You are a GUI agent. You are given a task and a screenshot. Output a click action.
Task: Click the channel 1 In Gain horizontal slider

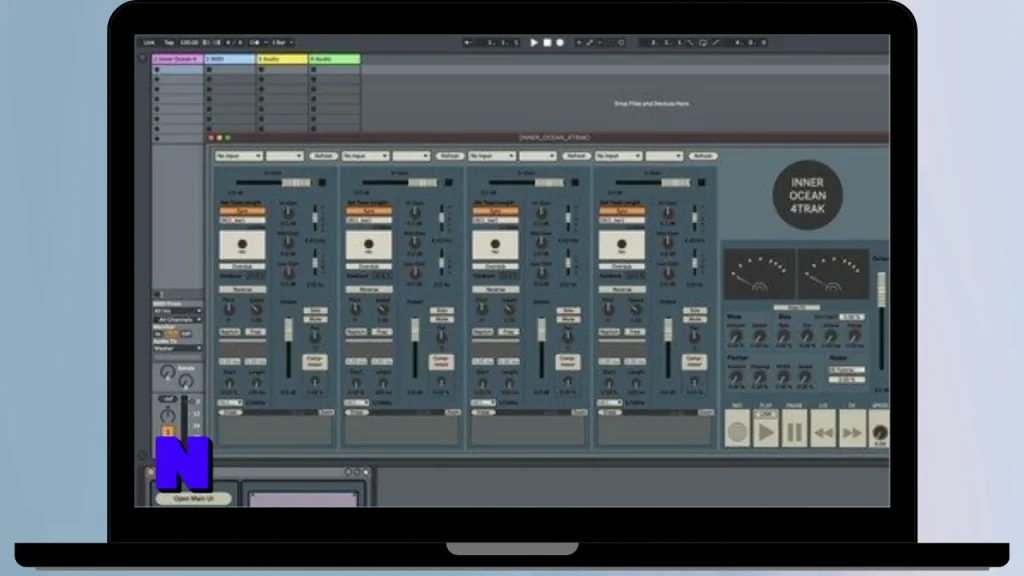tap(273, 183)
